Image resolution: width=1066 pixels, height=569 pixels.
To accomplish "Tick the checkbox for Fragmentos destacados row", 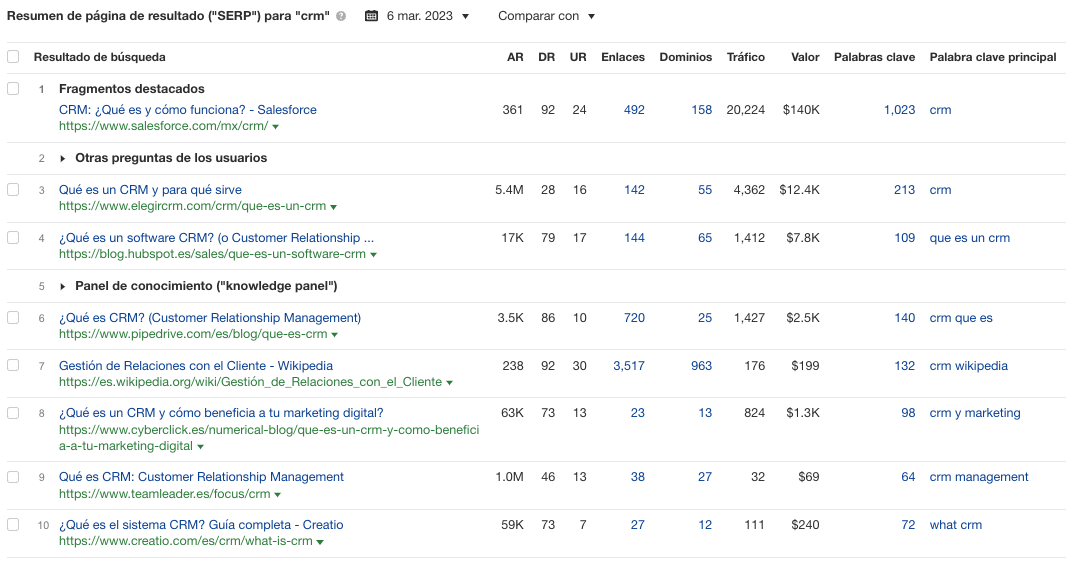I will pos(13,88).
